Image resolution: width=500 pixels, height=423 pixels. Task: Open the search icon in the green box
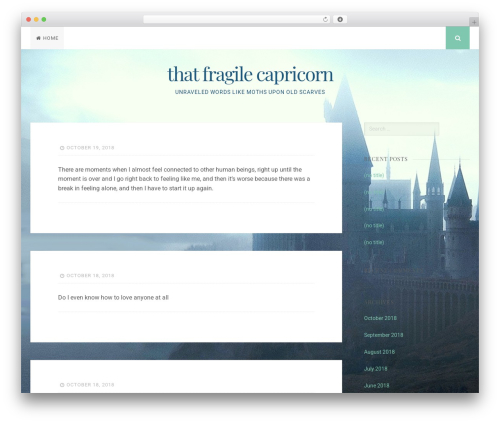pyautogui.click(x=457, y=38)
